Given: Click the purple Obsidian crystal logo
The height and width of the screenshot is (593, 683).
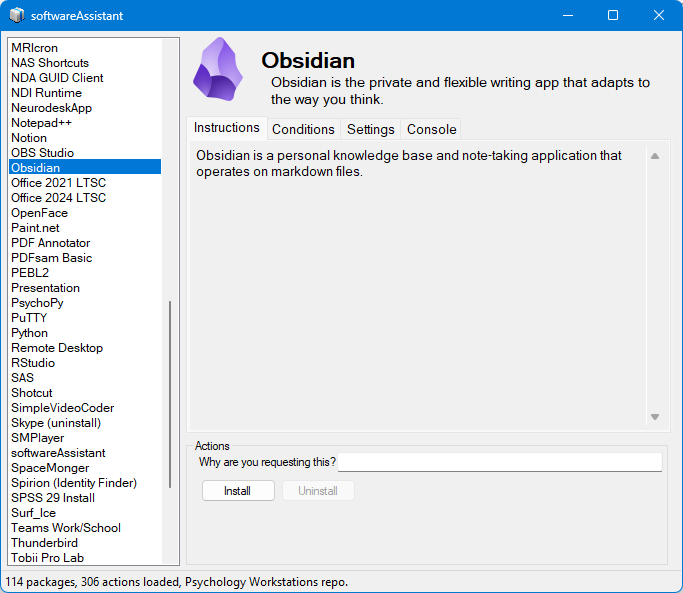Looking at the screenshot, I should click(x=218, y=69).
